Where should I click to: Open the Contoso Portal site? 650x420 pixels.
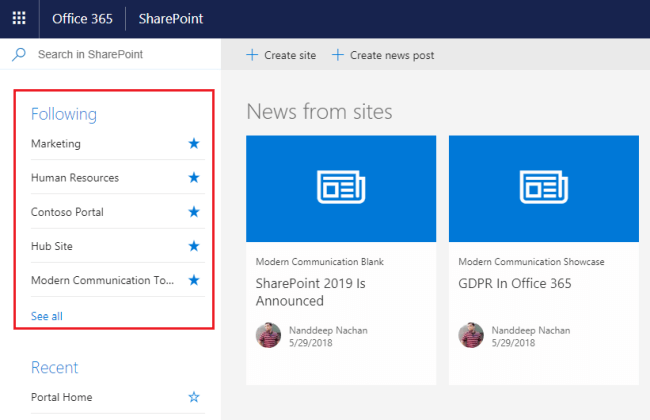pyautogui.click(x=67, y=212)
